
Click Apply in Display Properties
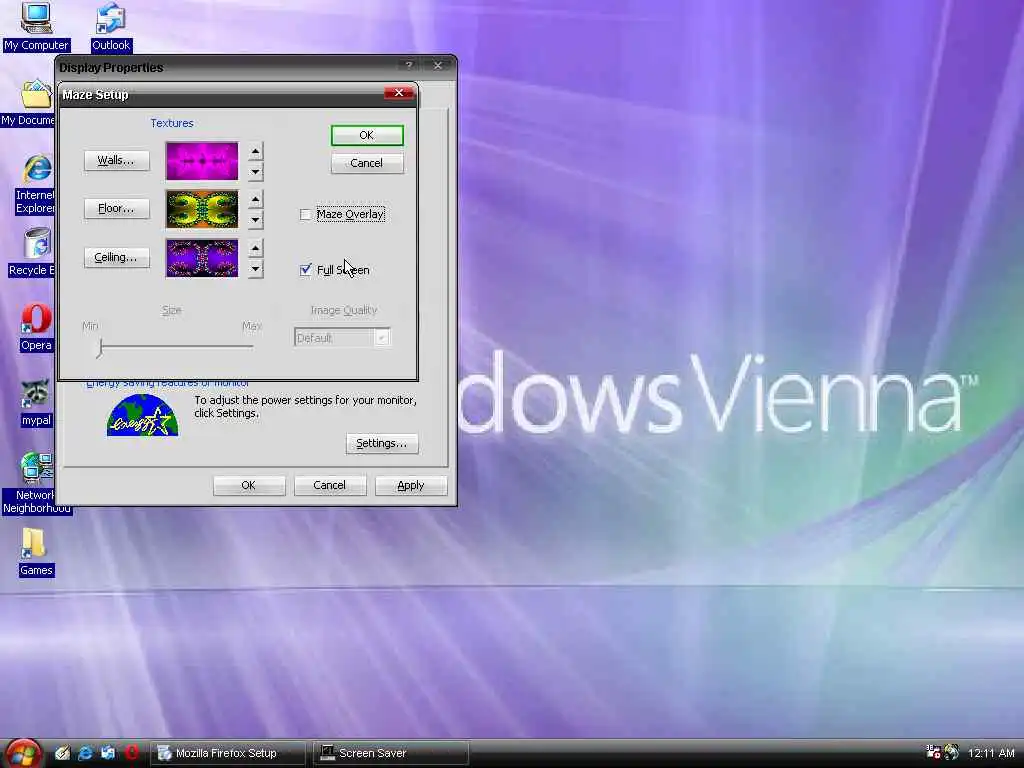pos(411,485)
